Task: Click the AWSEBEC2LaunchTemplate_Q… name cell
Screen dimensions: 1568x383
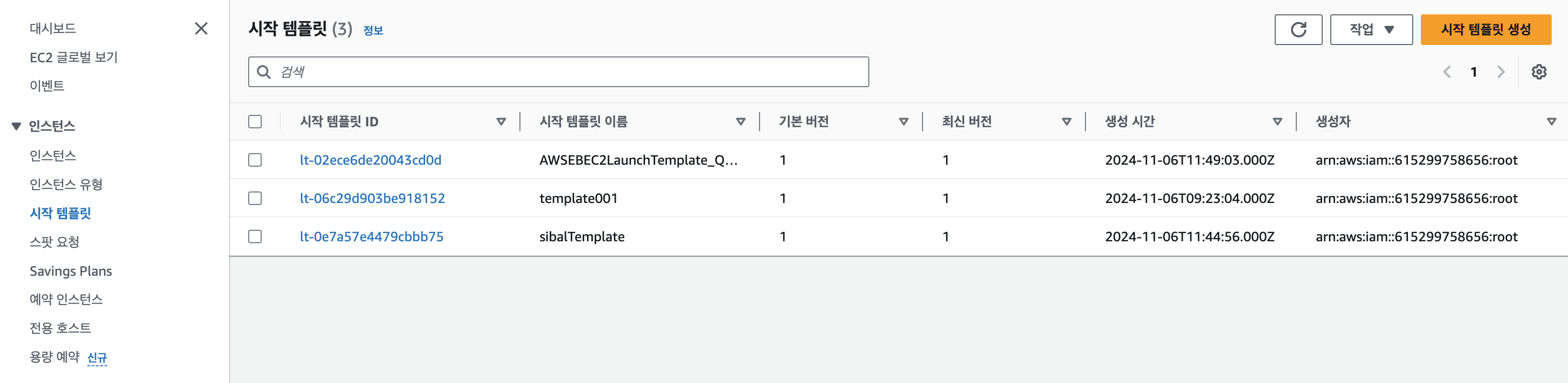Action: point(638,160)
